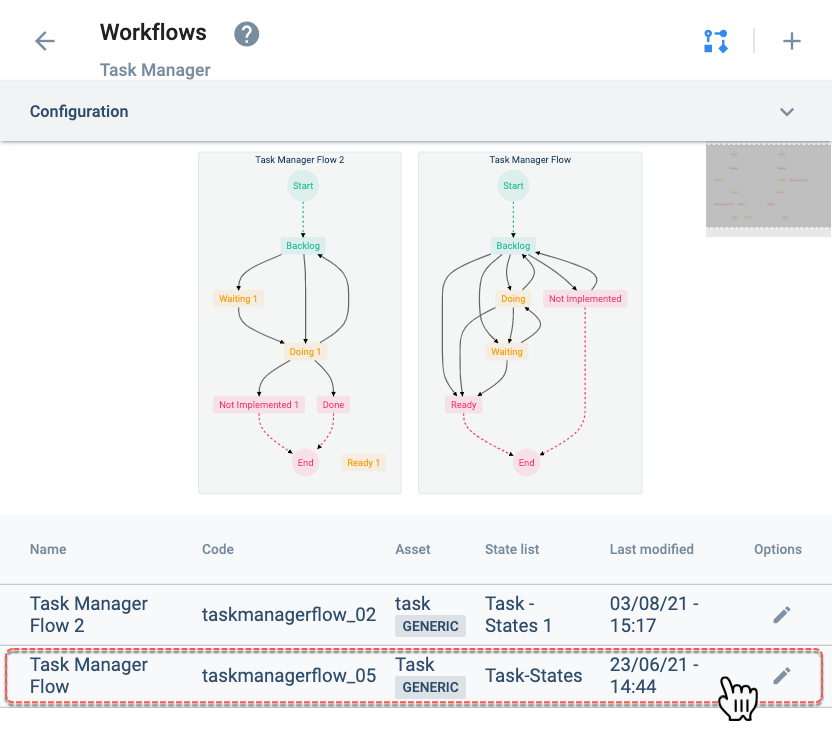Sort by the Last modified column header
This screenshot has height=743, width=832.
click(652, 549)
